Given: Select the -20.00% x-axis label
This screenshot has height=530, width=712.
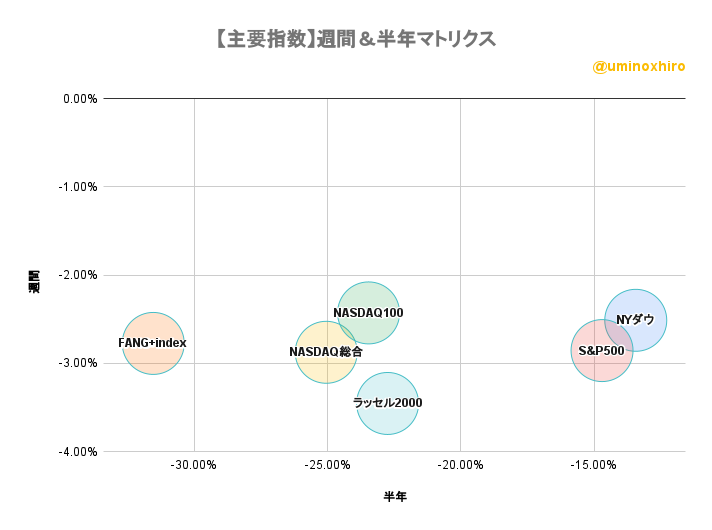Looking at the screenshot, I should pos(460,465).
